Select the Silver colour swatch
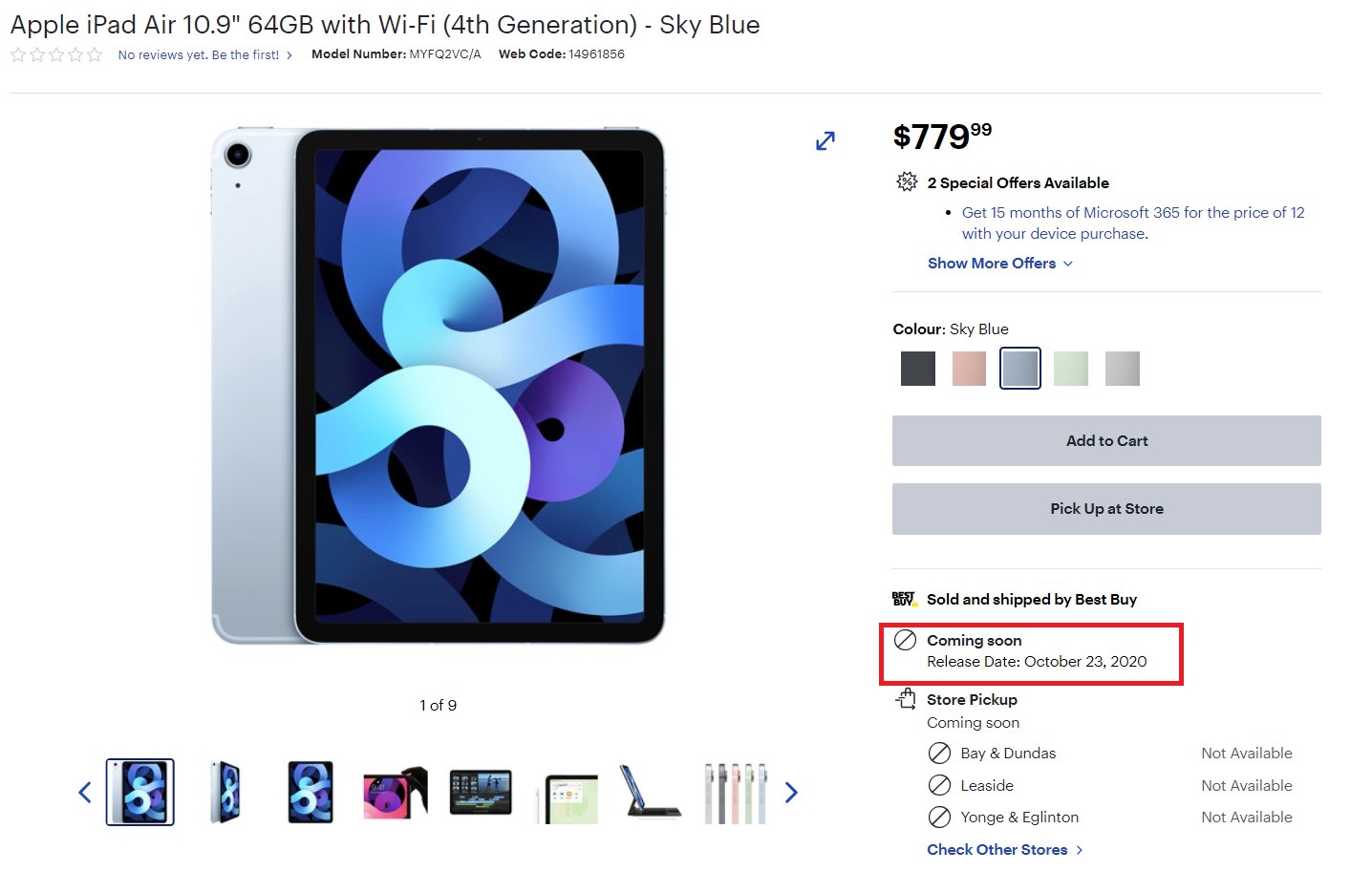Screen dimensions: 1372x871 [1123, 369]
